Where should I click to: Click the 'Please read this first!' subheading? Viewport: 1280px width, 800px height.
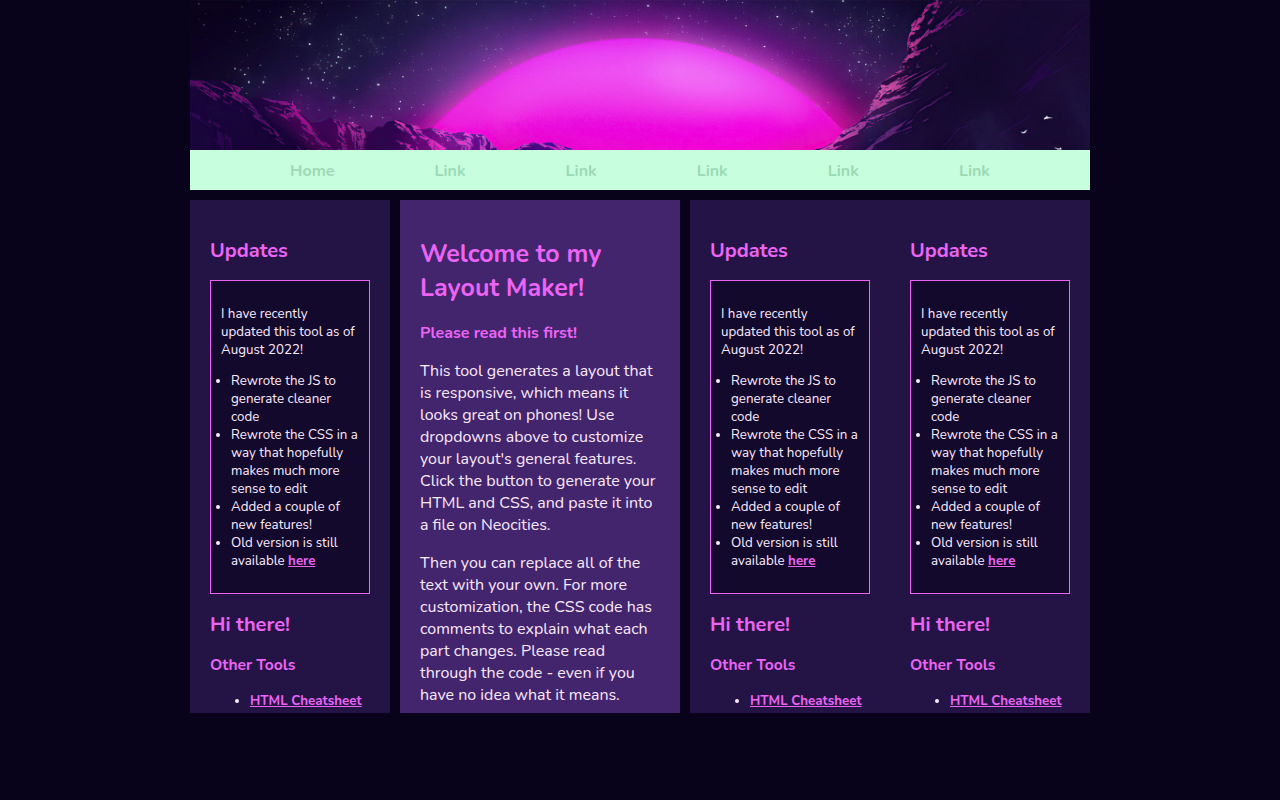498,333
